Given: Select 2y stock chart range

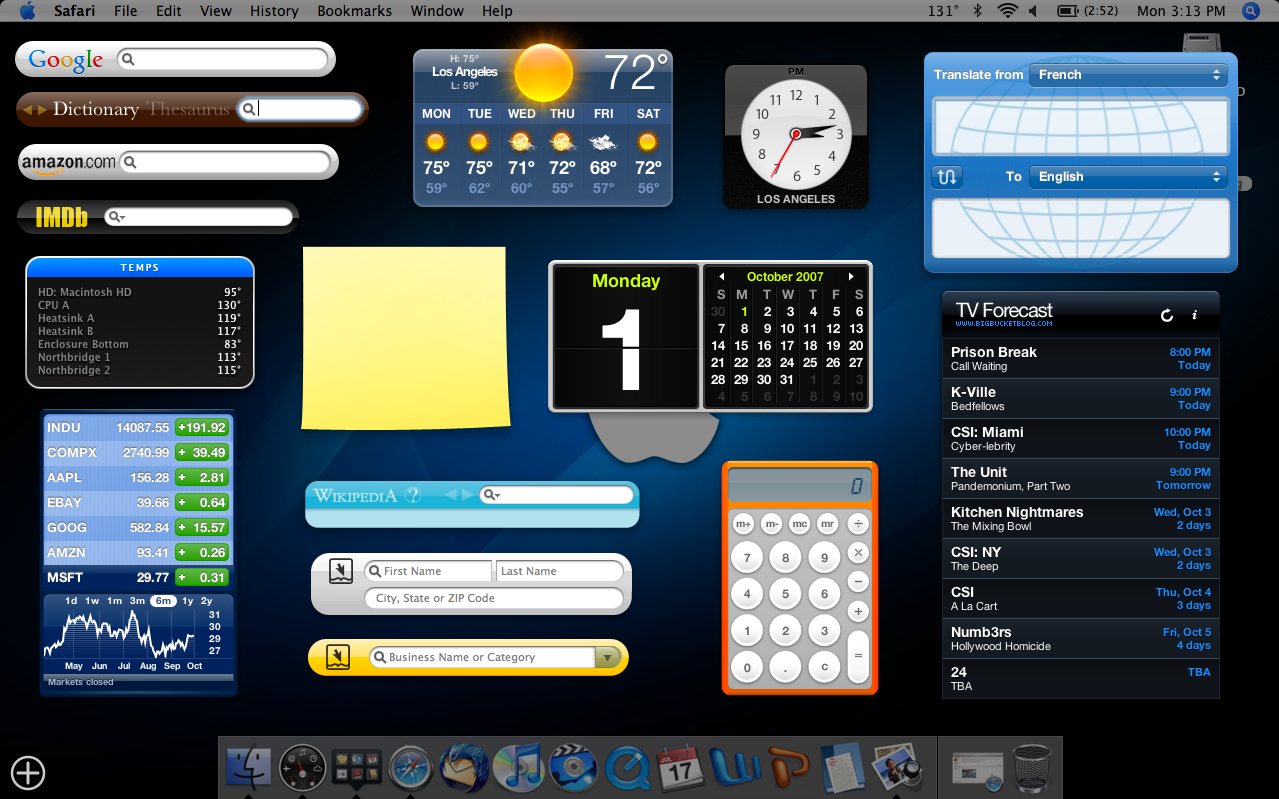Looking at the screenshot, I should (206, 601).
